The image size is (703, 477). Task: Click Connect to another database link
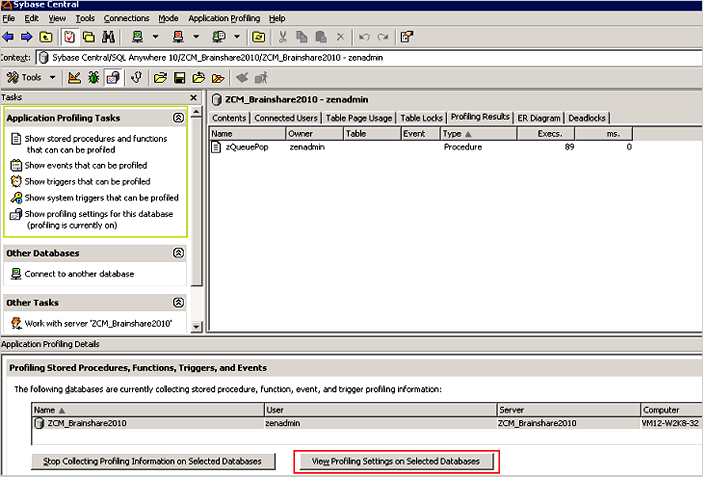tap(79, 274)
